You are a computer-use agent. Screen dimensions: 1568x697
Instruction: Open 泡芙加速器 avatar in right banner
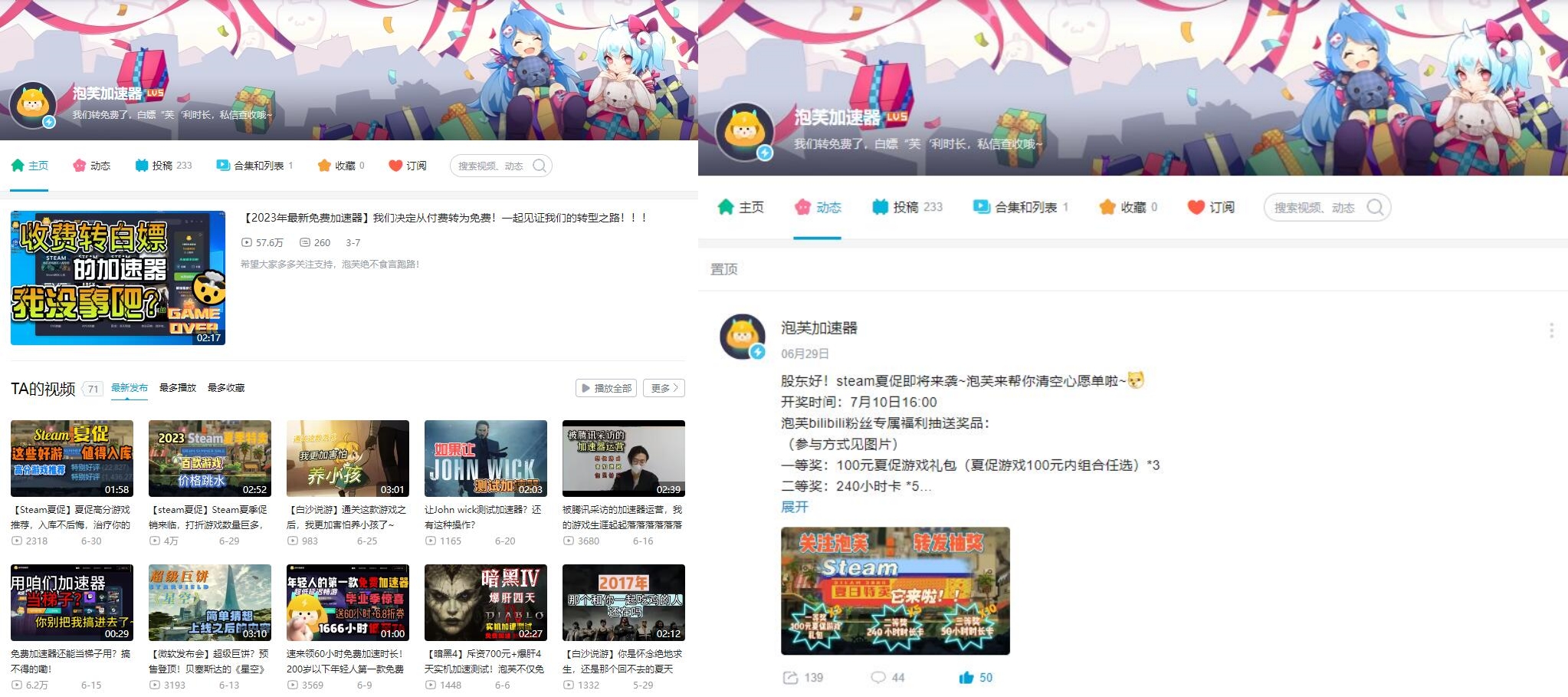[744, 131]
